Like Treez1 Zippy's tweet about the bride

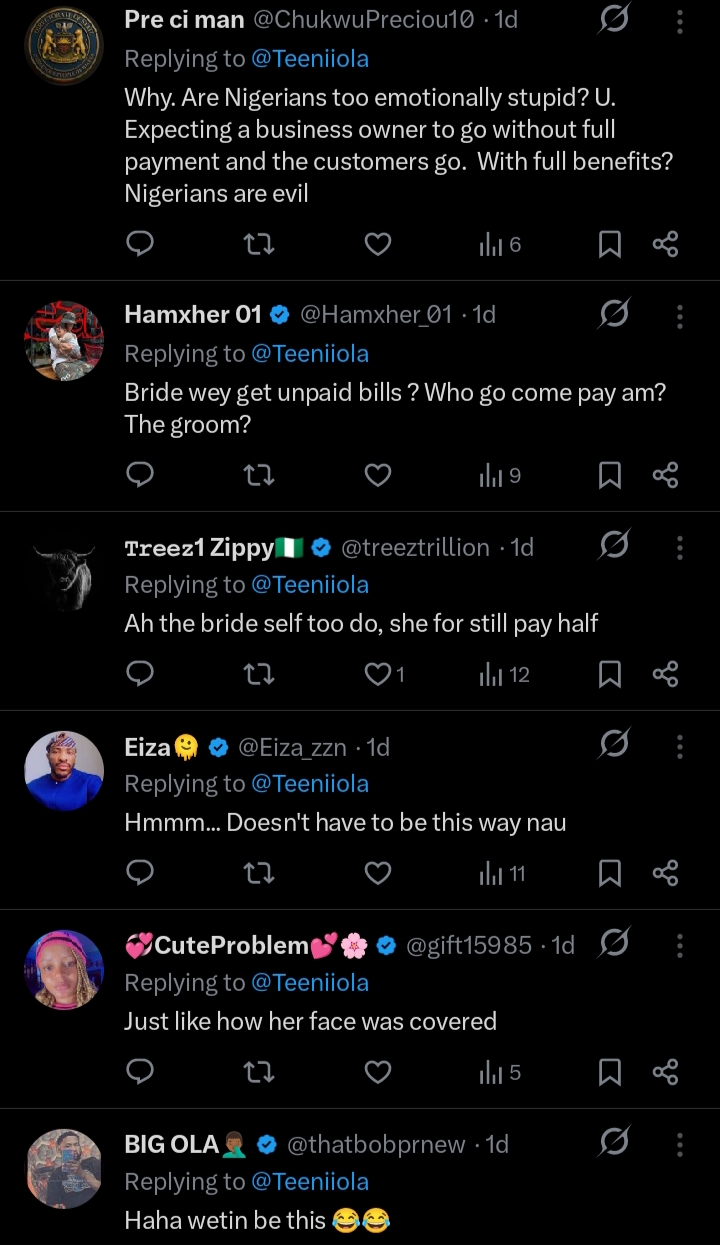coord(378,675)
